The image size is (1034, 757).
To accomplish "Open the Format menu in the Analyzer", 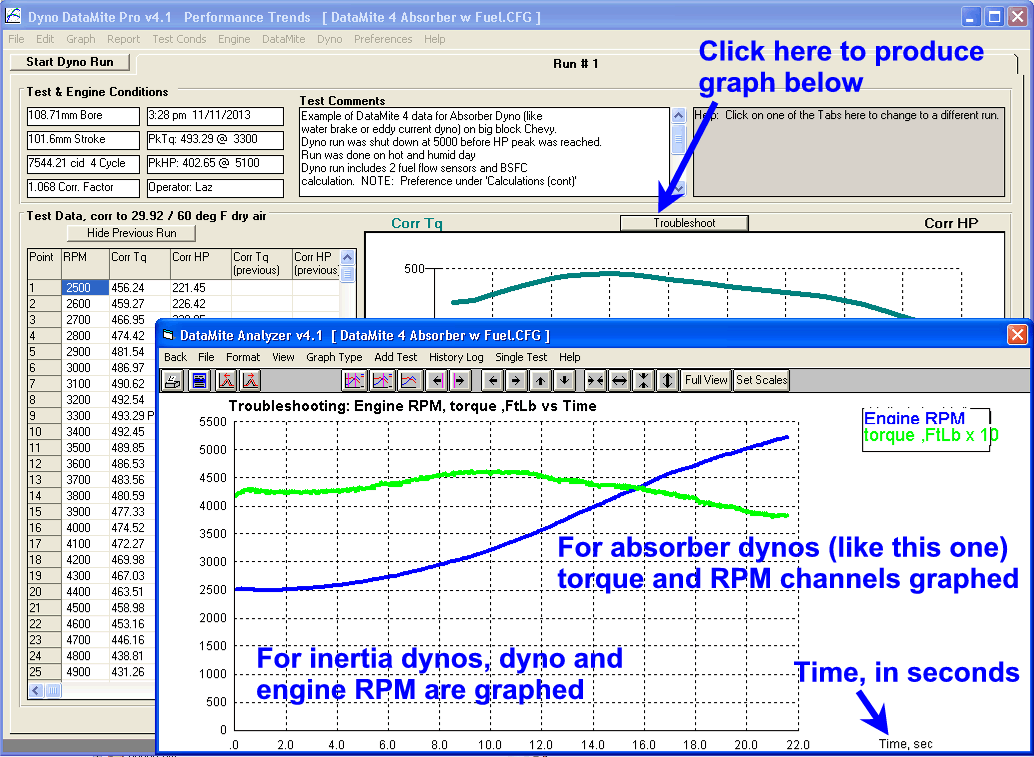I will pyautogui.click(x=243, y=357).
